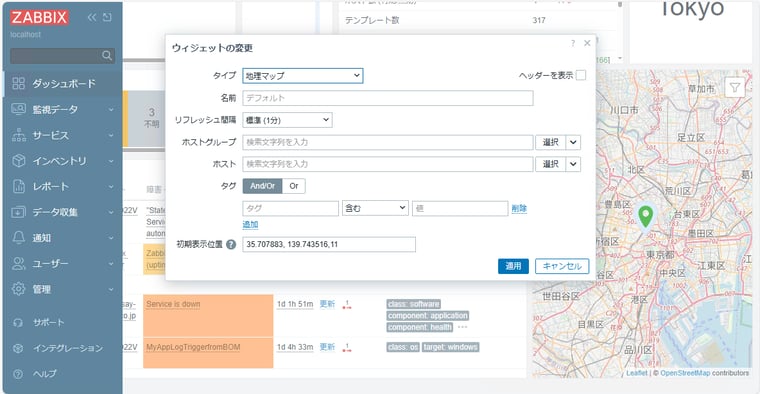This screenshot has width=760, height=394.
Task: Click the class: software tag
Action: tap(413, 304)
